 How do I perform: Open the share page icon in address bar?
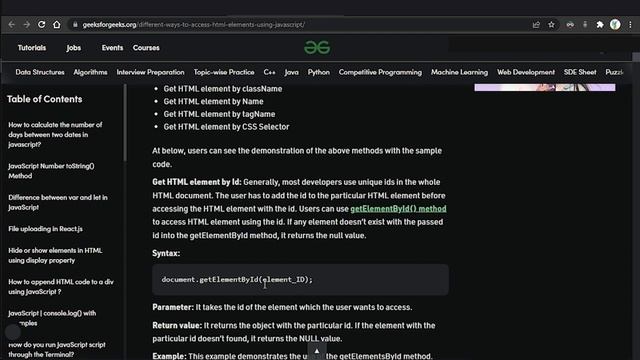536,25
